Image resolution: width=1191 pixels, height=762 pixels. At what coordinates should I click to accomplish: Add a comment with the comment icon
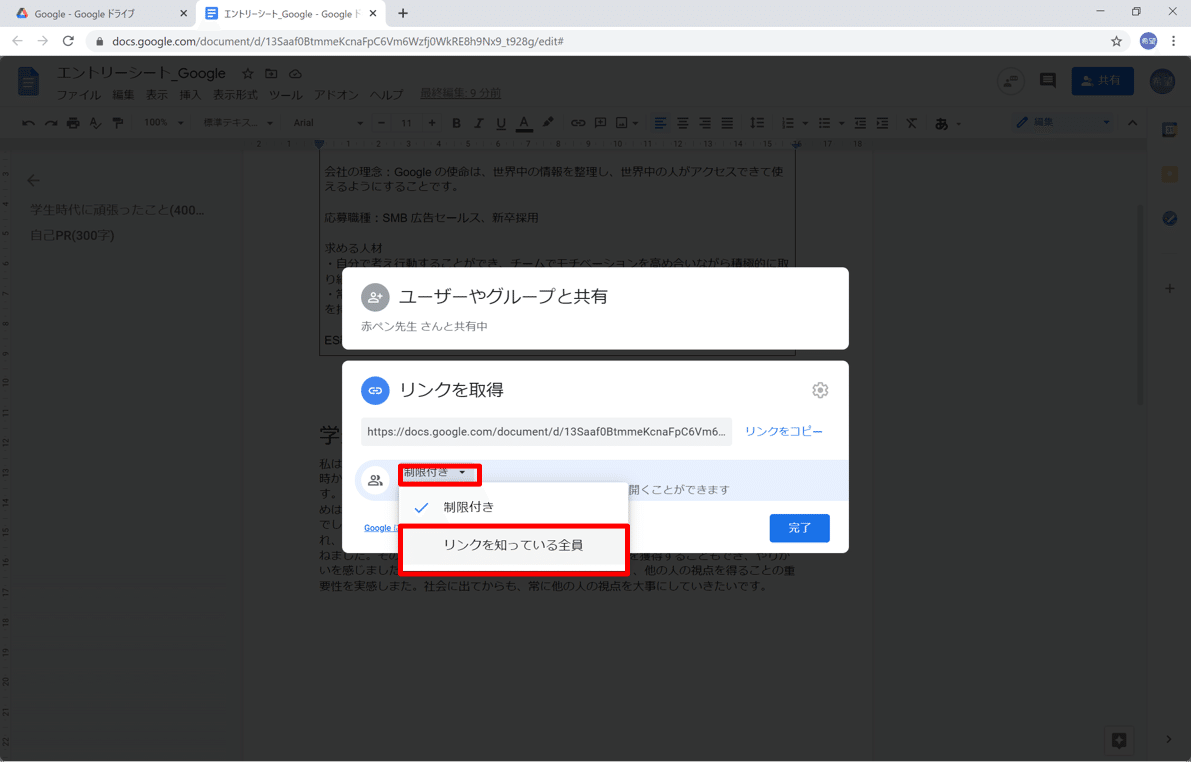pos(600,123)
